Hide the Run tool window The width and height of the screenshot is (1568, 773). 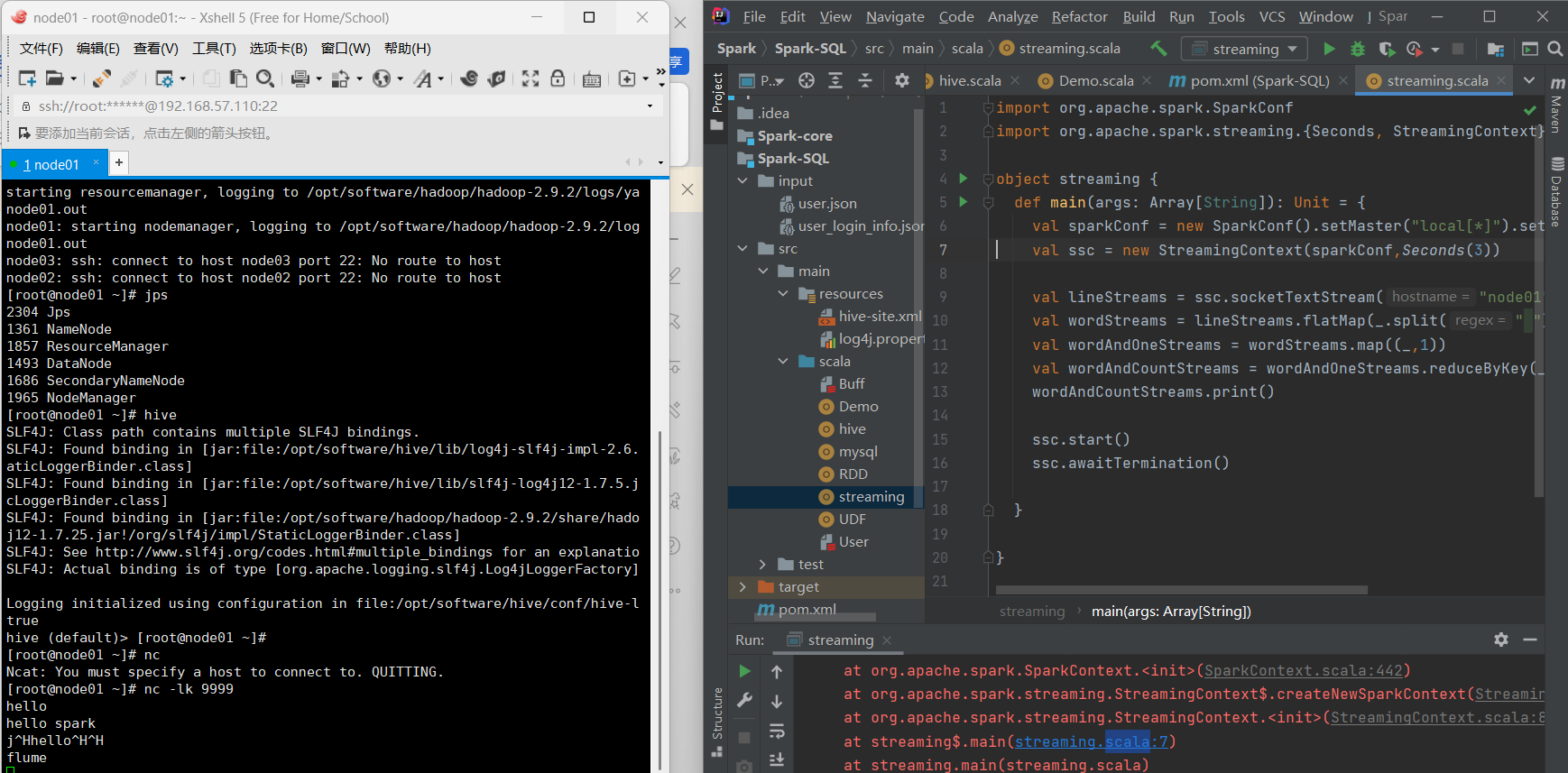1530,640
